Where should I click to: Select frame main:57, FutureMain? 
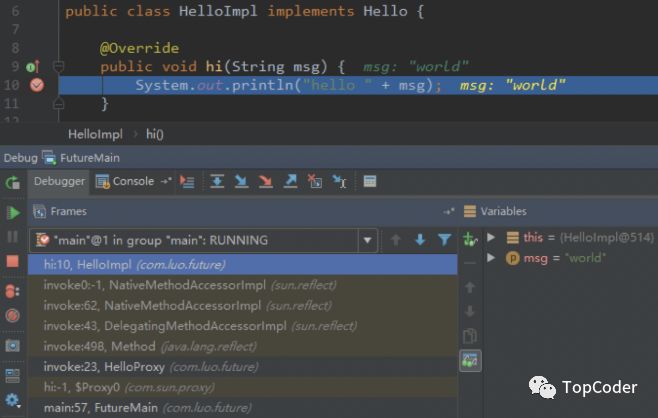[x=243, y=408]
